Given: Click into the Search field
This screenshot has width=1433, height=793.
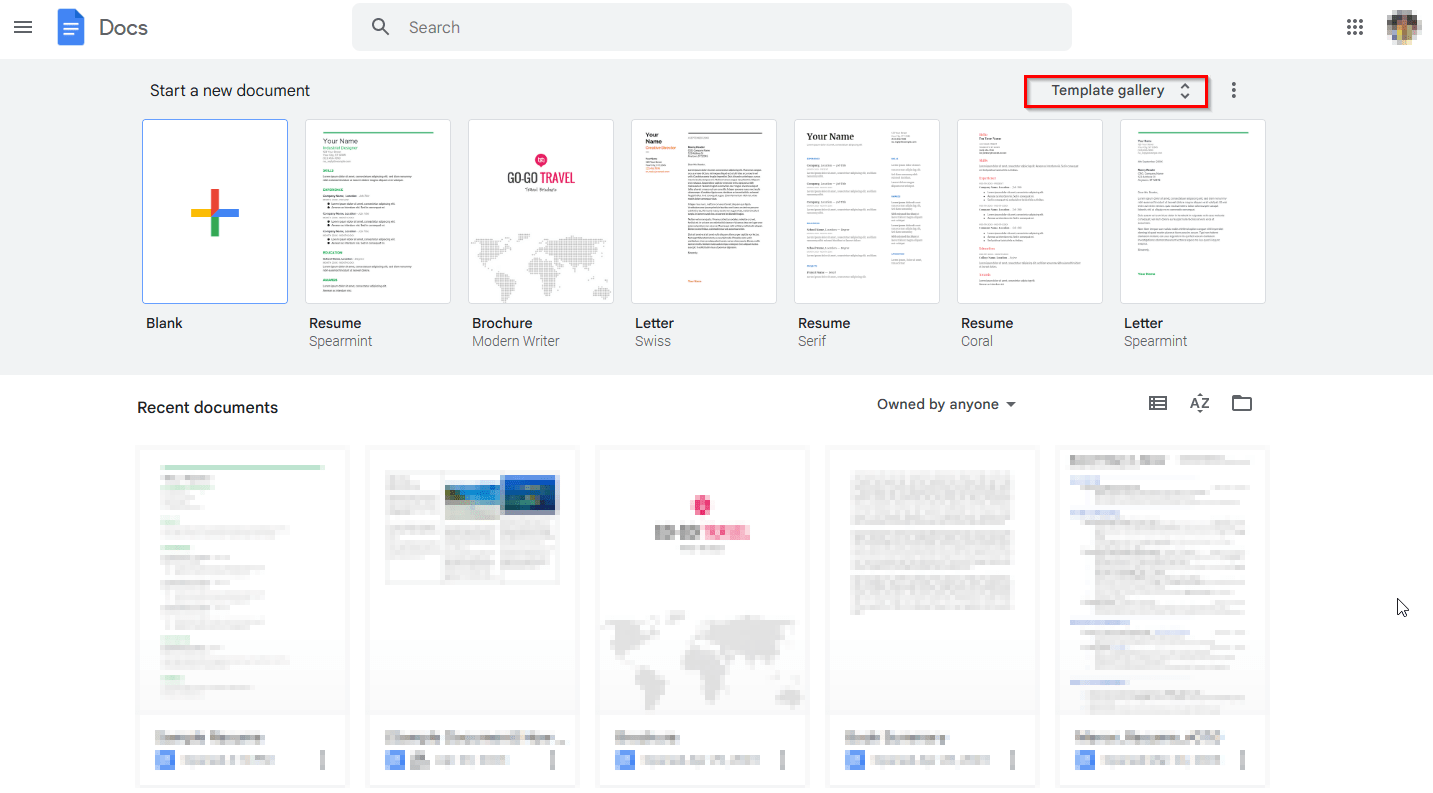Looking at the screenshot, I should (x=712, y=27).
